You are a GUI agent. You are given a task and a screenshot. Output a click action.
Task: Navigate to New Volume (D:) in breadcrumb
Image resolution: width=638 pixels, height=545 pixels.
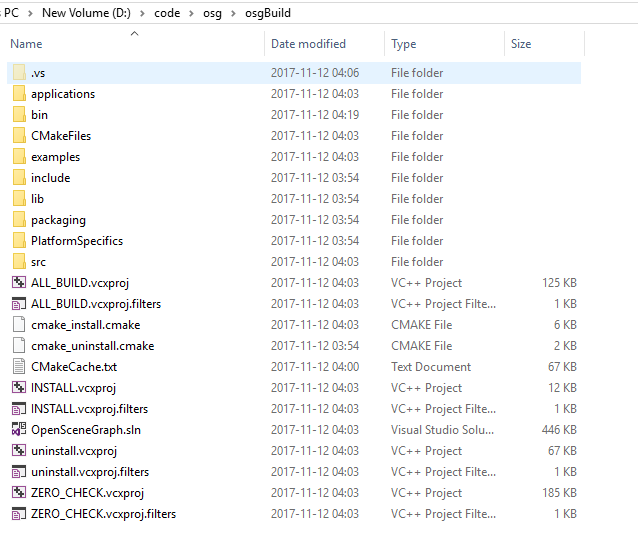(x=86, y=13)
